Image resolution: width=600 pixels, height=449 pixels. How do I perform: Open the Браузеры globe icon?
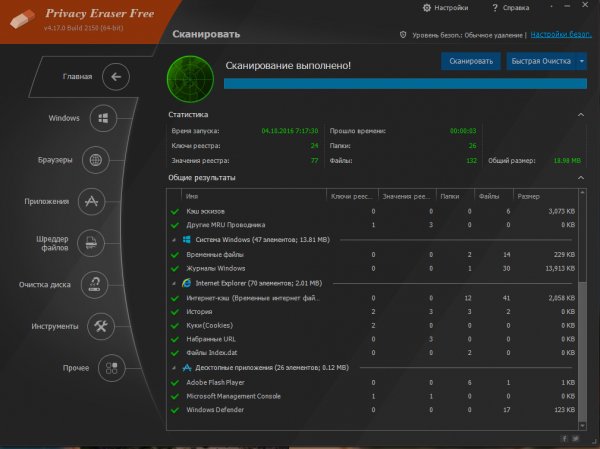pyautogui.click(x=96, y=160)
